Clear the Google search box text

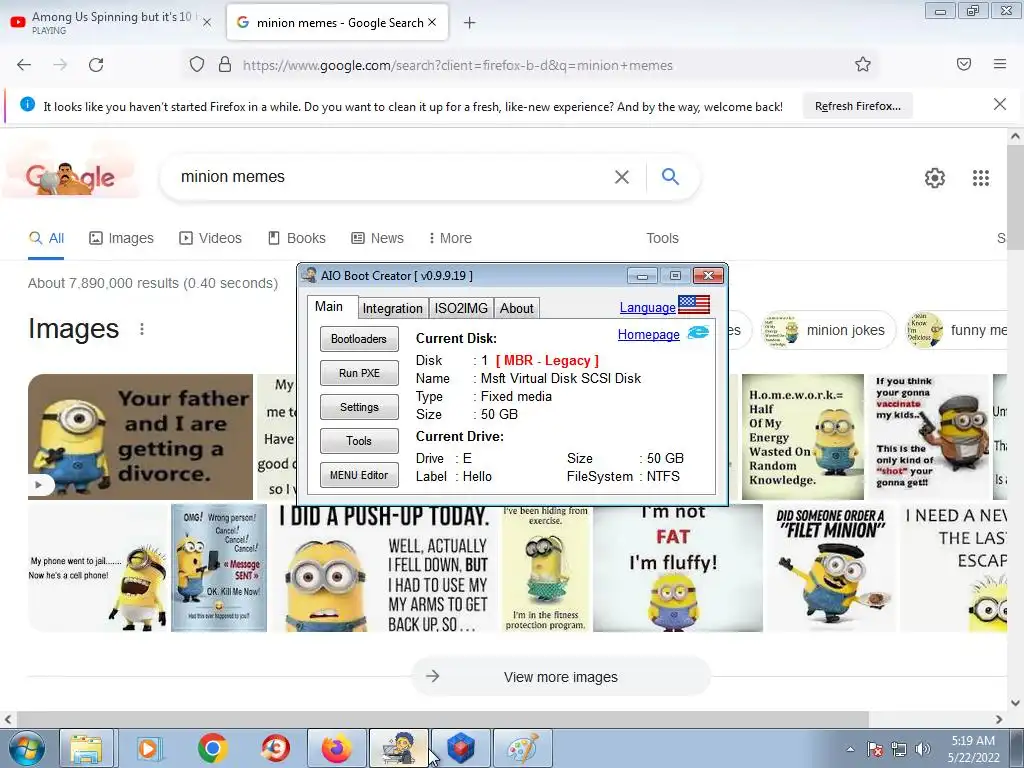pos(622,177)
